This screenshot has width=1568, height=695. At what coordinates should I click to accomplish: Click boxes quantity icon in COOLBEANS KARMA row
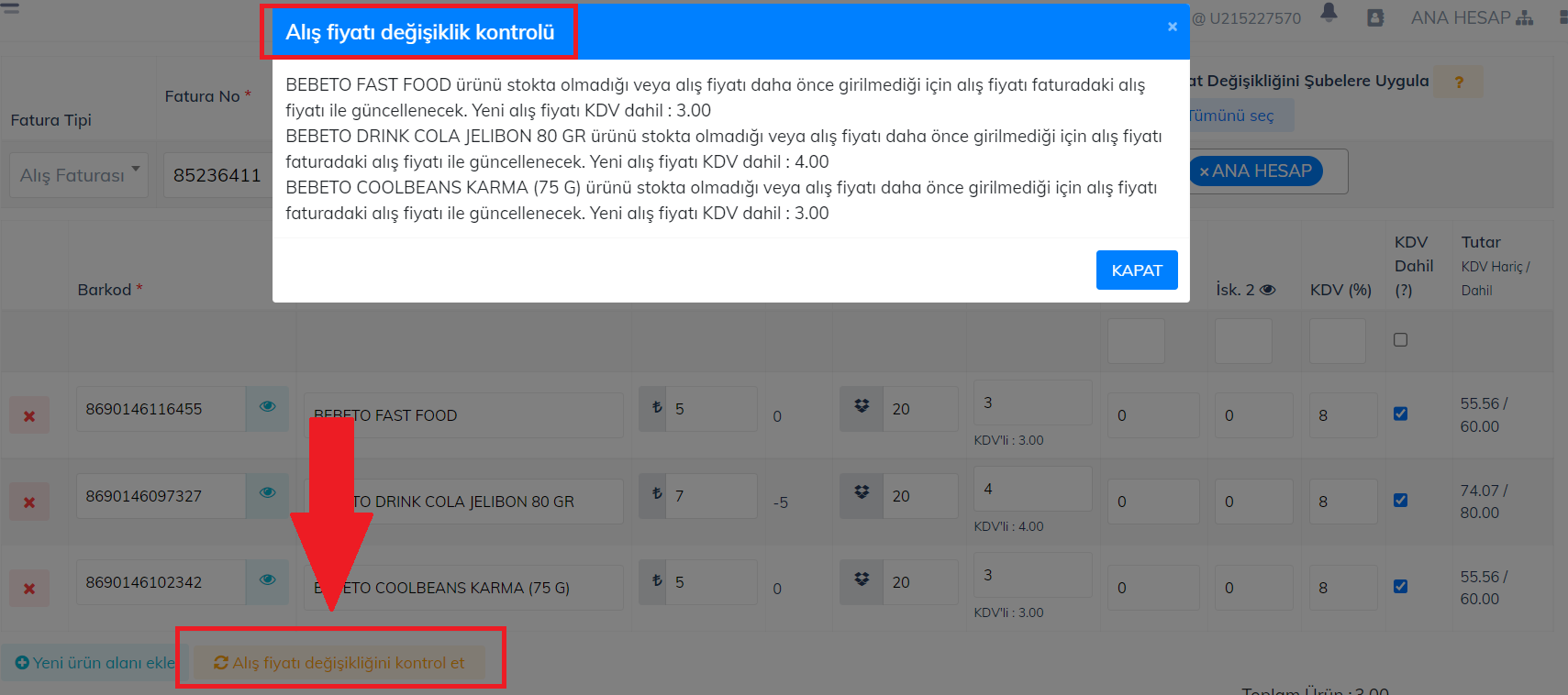862,581
